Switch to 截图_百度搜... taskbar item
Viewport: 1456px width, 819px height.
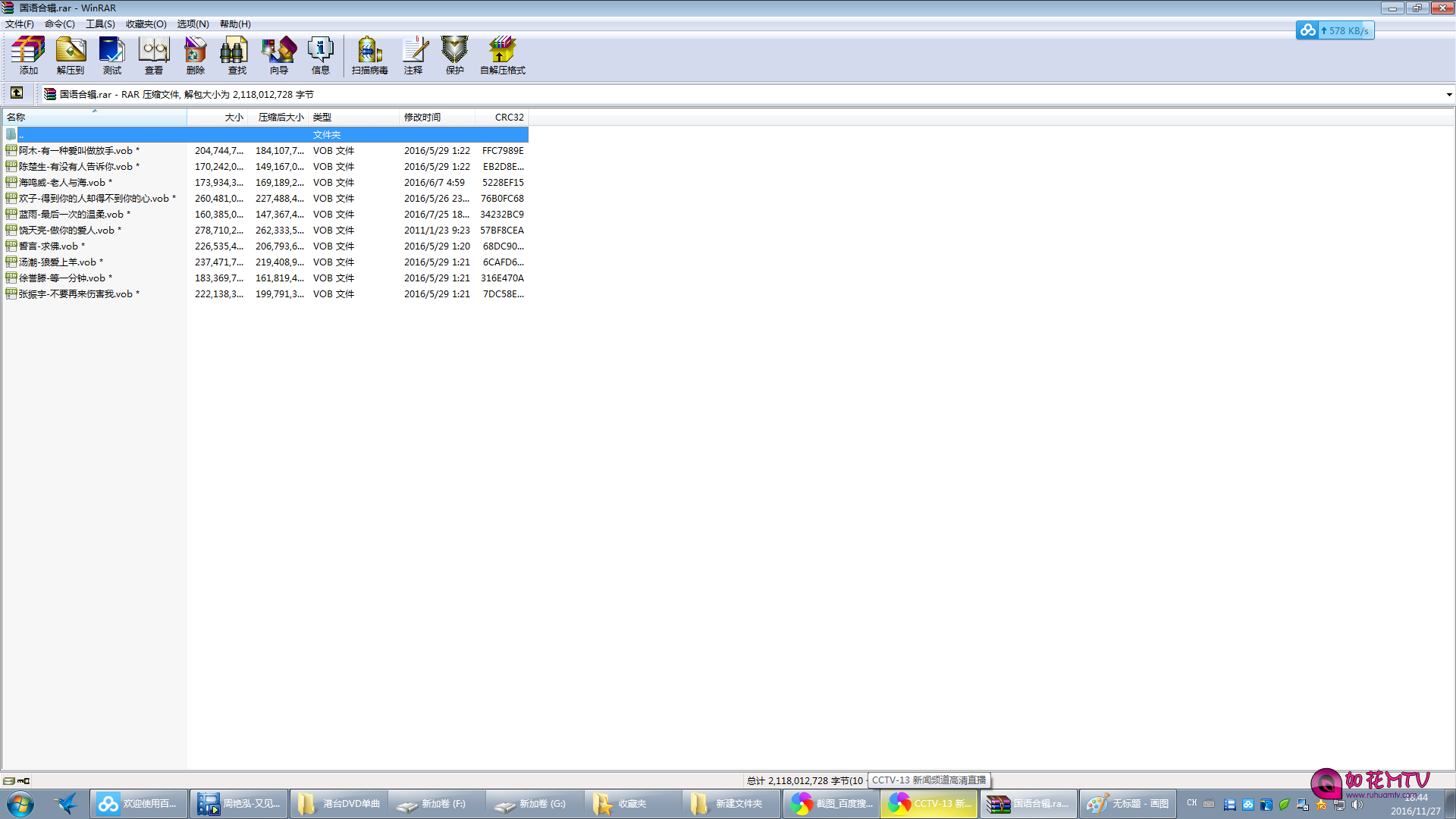point(831,804)
